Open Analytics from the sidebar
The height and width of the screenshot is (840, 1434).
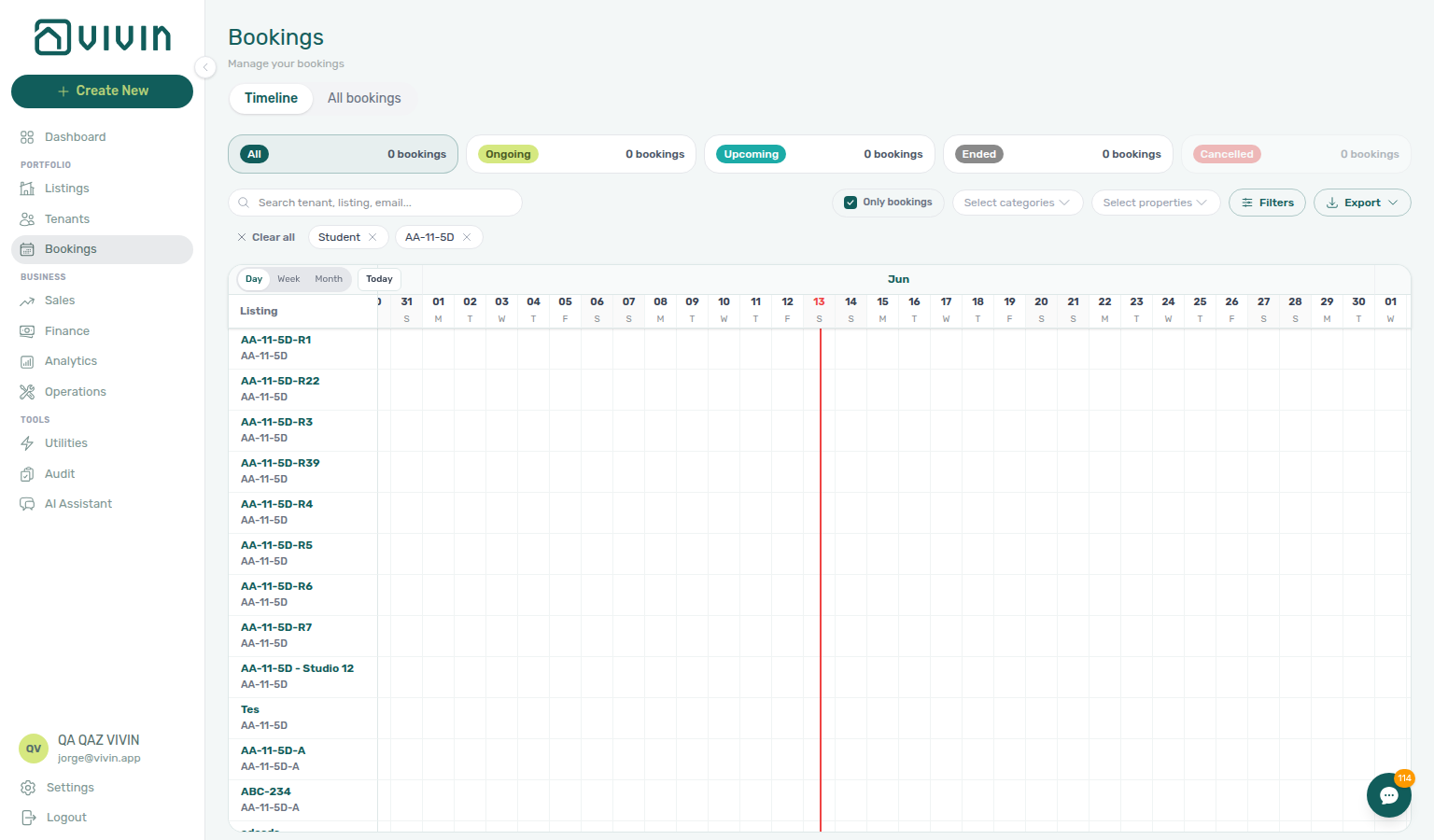[x=102, y=361]
